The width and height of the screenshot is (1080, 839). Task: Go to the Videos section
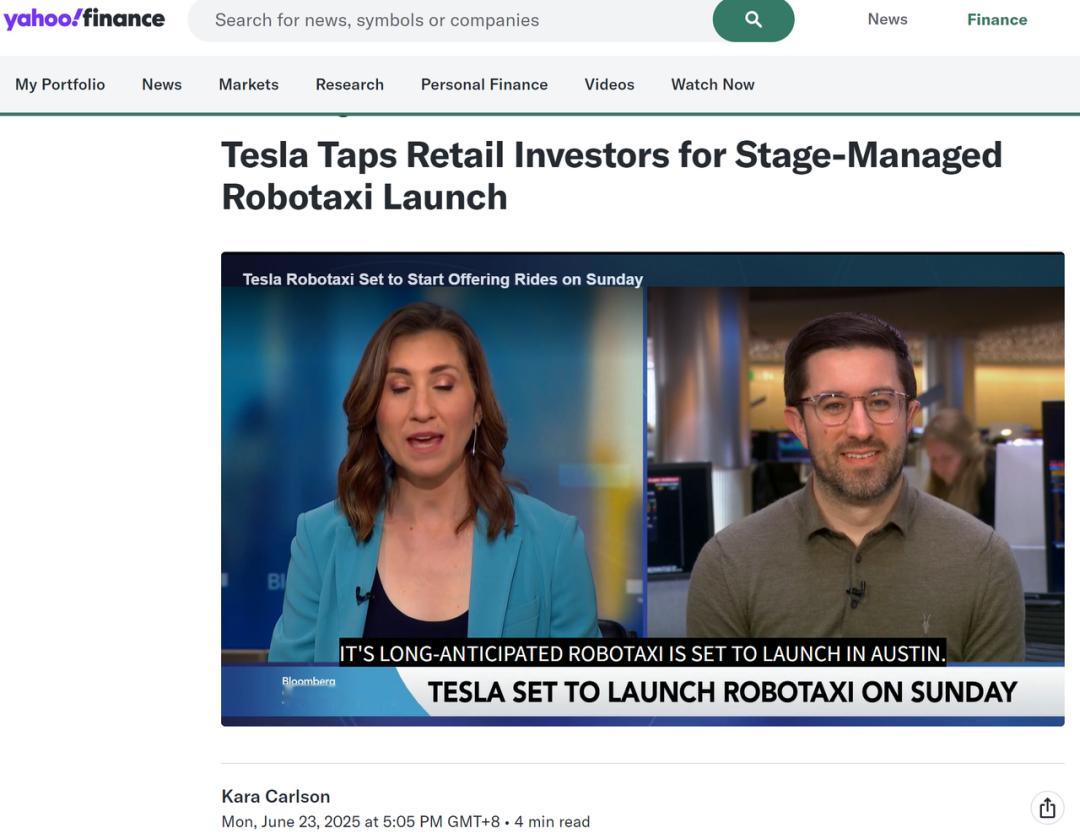pos(610,84)
